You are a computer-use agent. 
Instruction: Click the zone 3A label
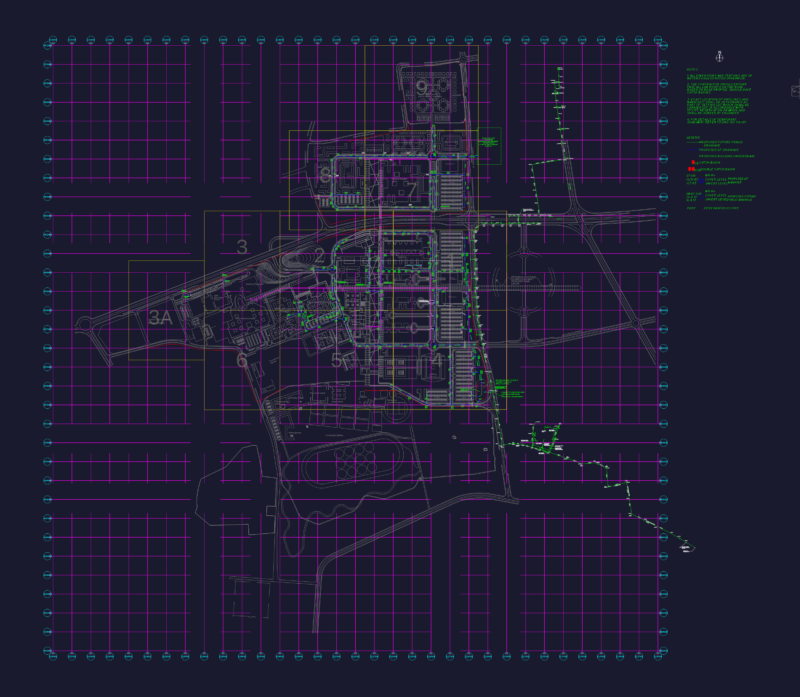(161, 318)
